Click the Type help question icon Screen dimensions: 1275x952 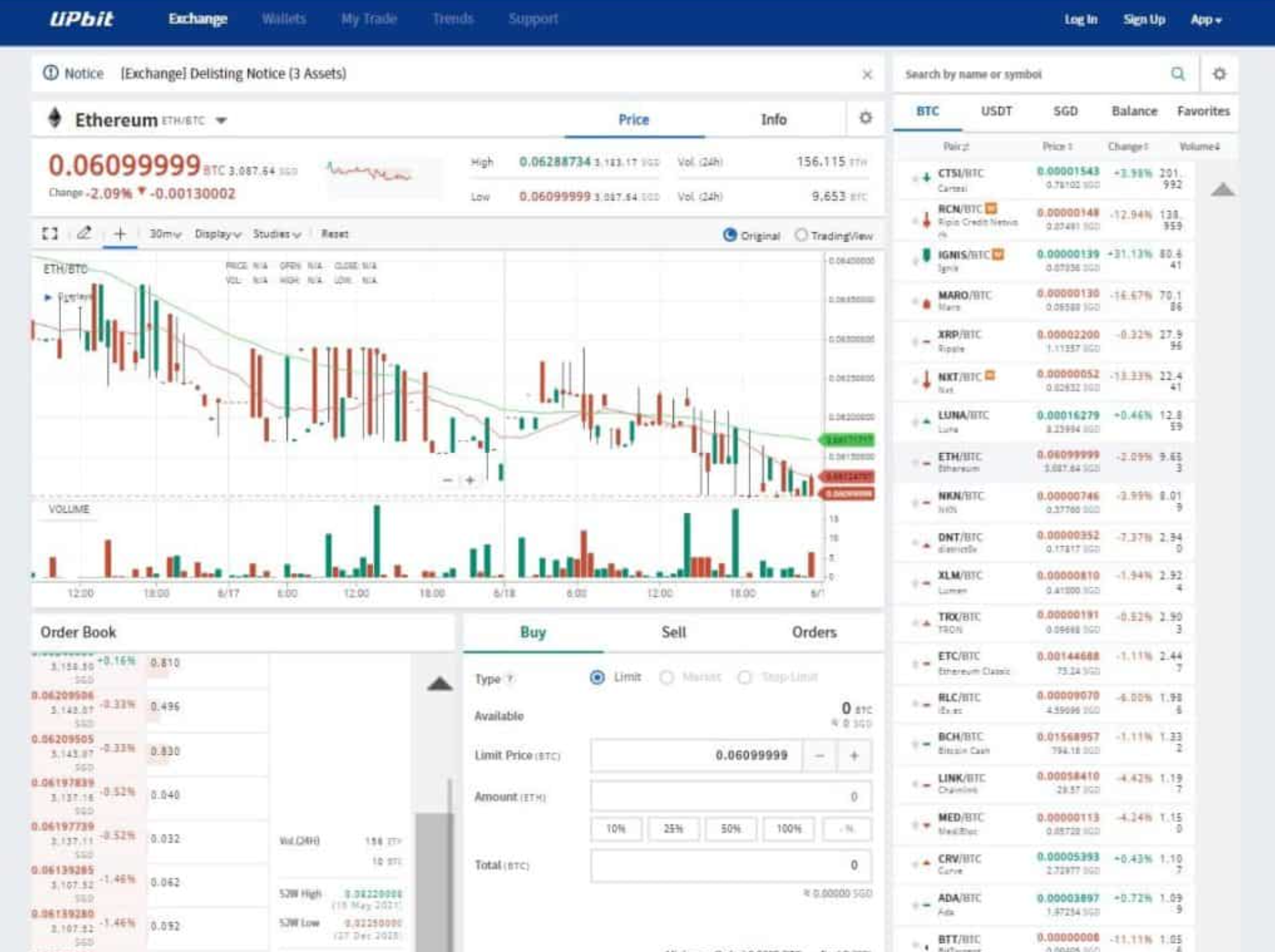pos(510,679)
